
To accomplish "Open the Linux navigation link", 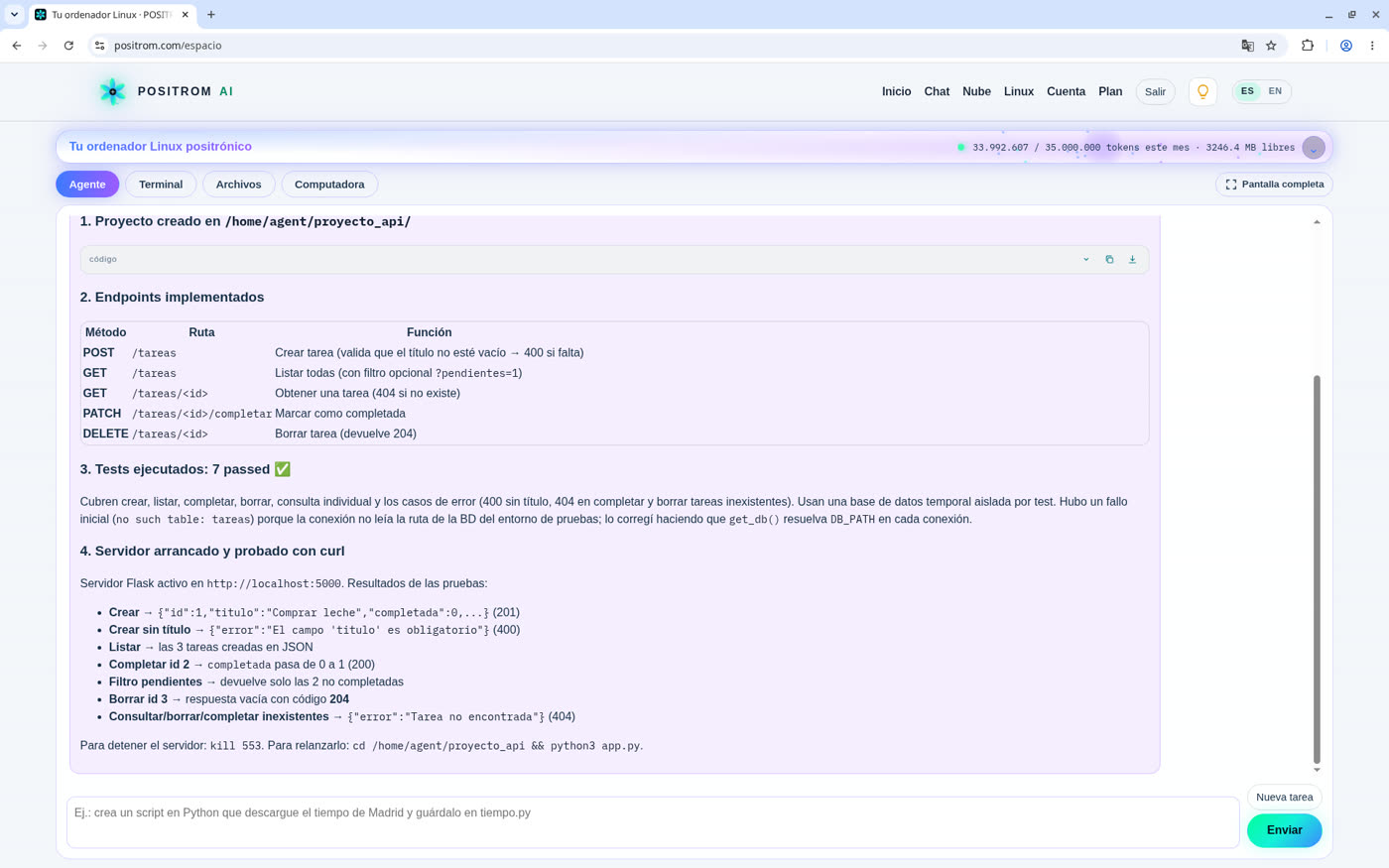I will point(1019,91).
